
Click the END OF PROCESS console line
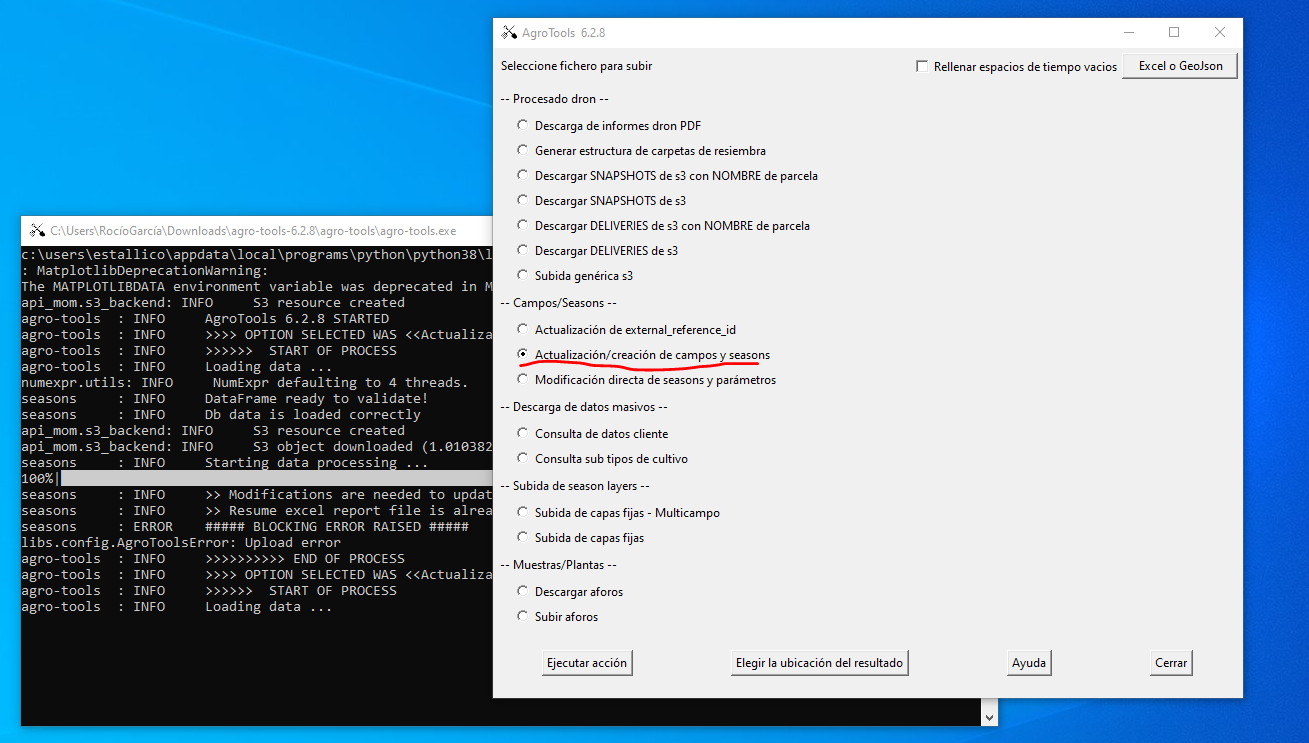213,559
